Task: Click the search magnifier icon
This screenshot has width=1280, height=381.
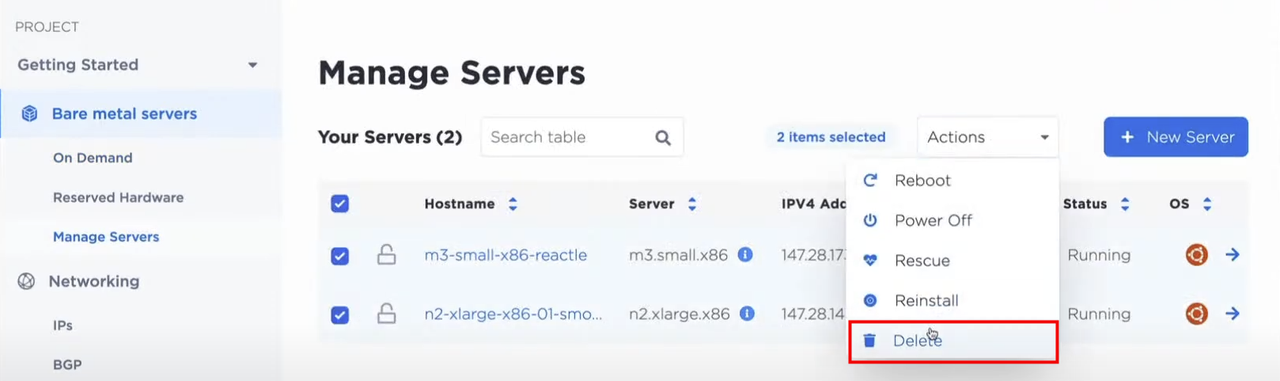Action: [x=662, y=137]
